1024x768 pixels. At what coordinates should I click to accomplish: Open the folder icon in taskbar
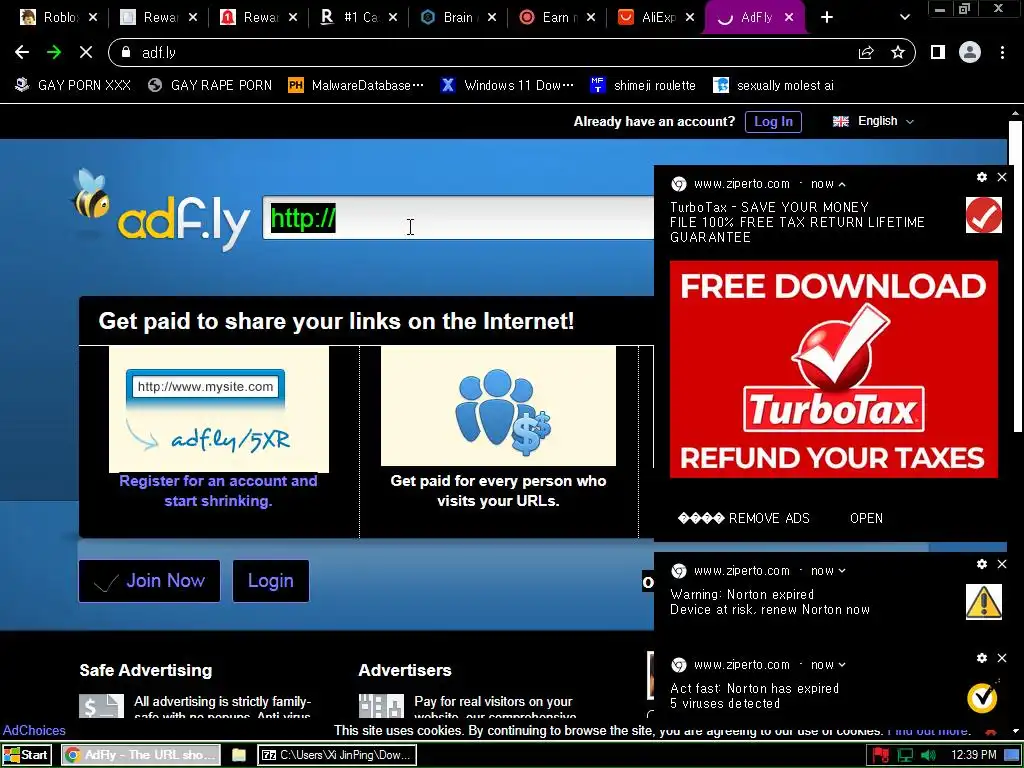(239, 755)
